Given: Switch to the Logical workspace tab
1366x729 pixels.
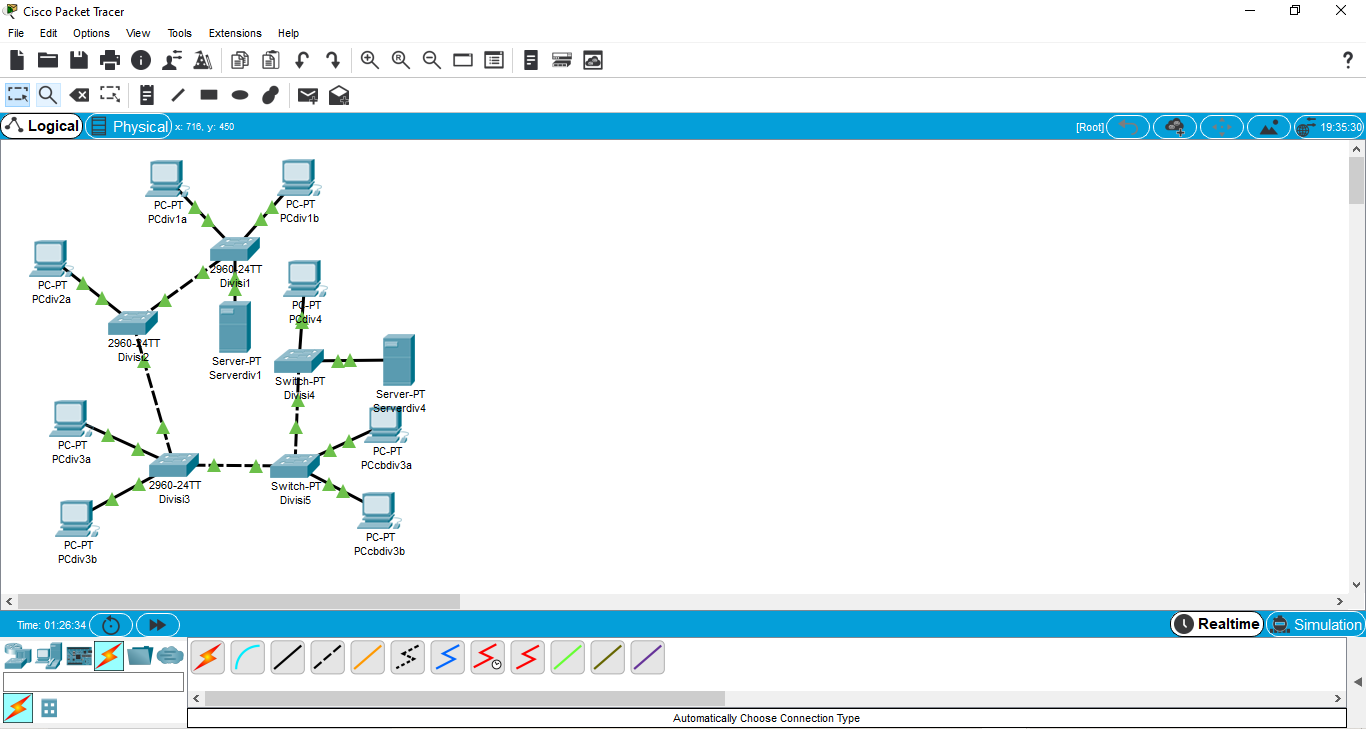Looking at the screenshot, I should click(x=42, y=126).
